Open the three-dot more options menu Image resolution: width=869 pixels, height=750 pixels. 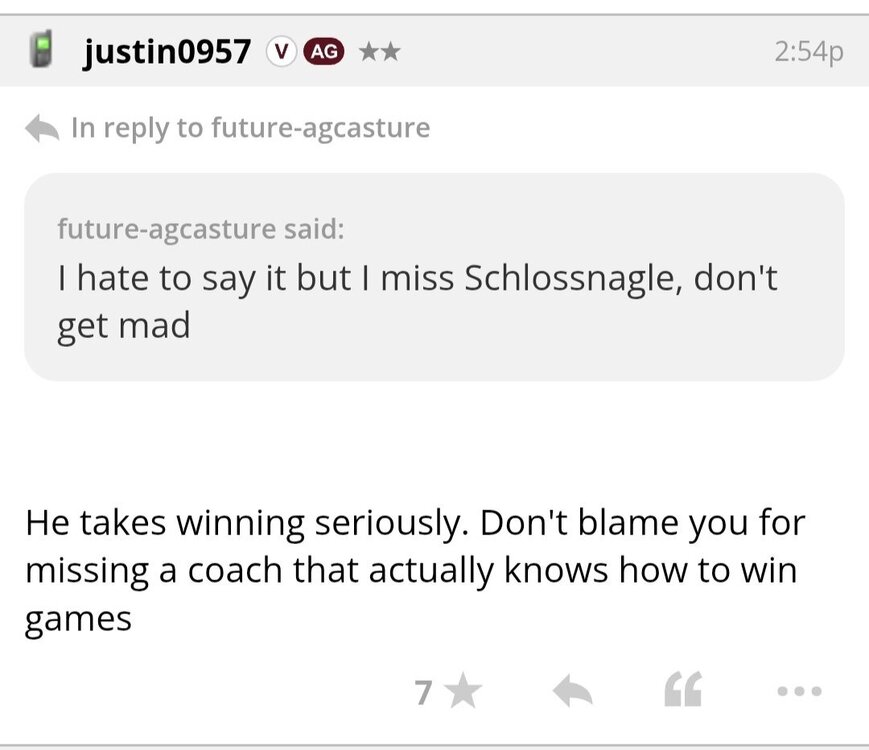coord(798,690)
